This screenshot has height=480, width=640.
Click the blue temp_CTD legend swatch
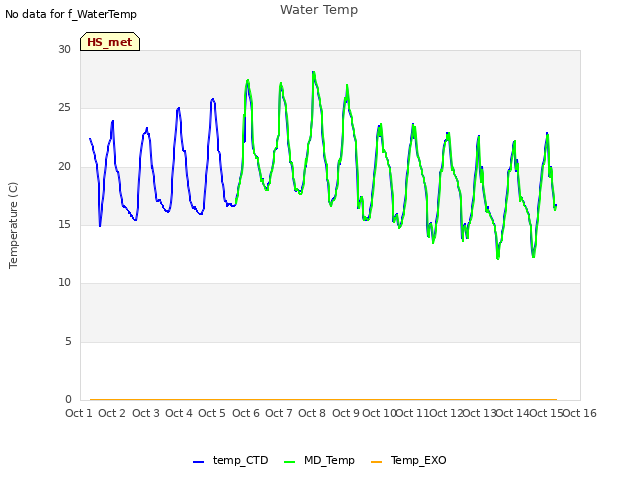pos(198,462)
